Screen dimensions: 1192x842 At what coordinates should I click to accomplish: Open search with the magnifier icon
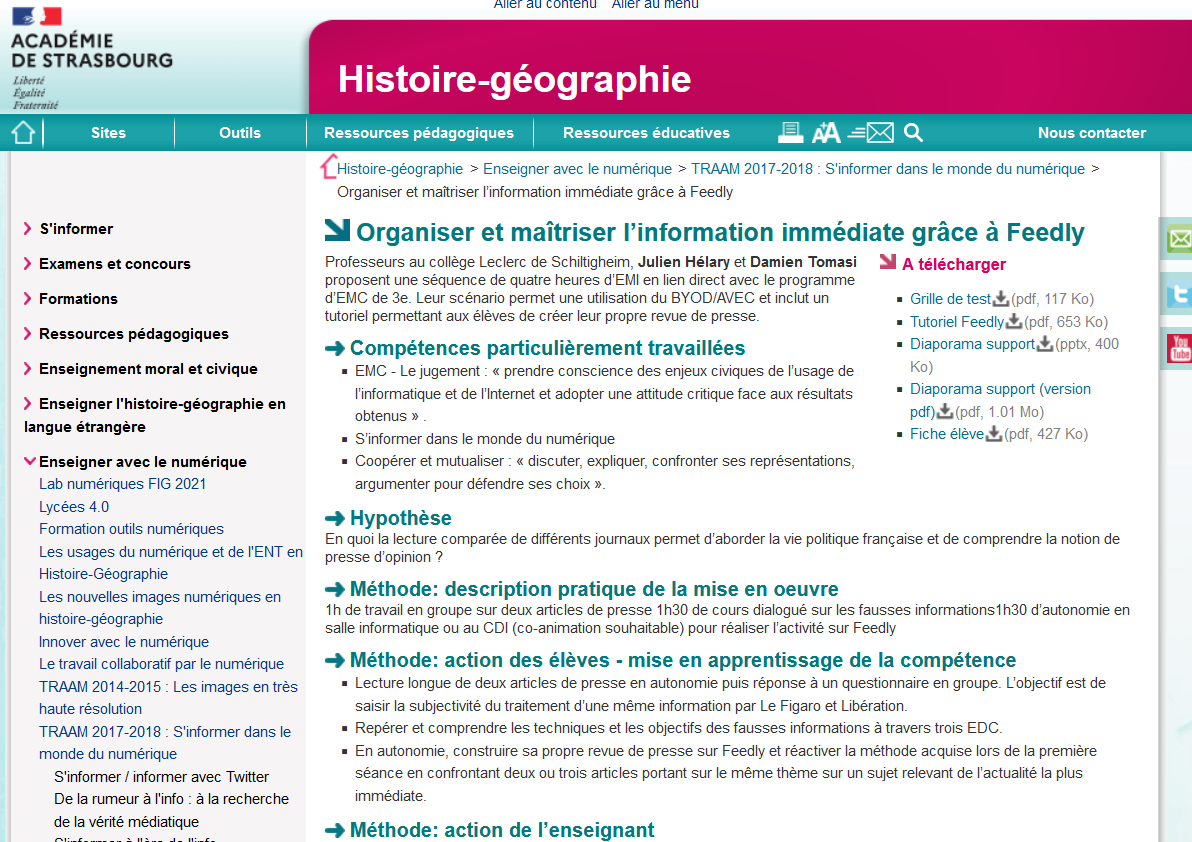pyautogui.click(x=913, y=132)
